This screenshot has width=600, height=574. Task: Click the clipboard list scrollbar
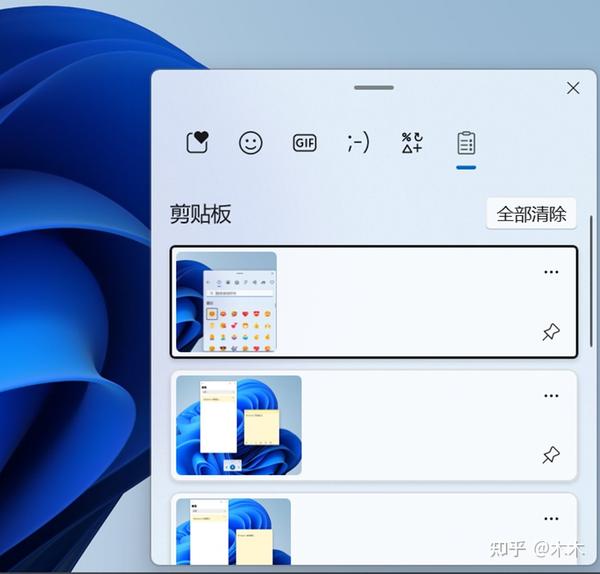pyautogui.click(x=591, y=281)
